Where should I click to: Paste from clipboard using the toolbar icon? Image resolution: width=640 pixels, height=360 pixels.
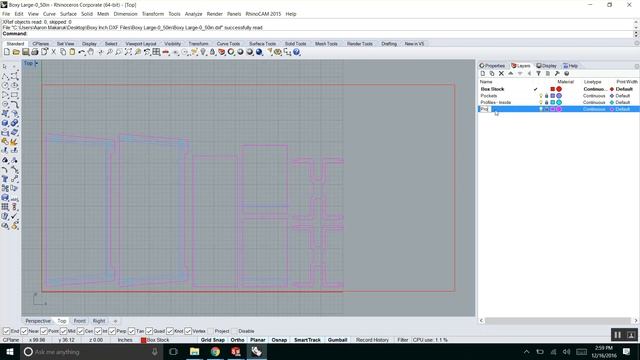tap(72, 52)
